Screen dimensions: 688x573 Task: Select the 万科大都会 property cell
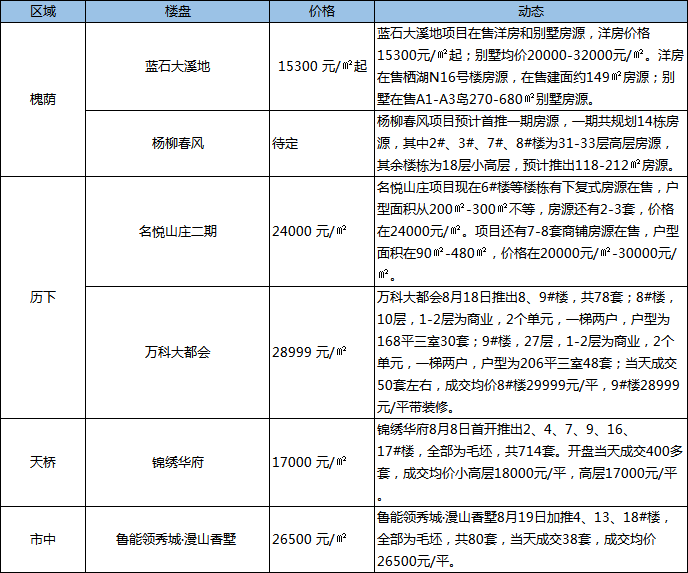[x=177, y=352]
